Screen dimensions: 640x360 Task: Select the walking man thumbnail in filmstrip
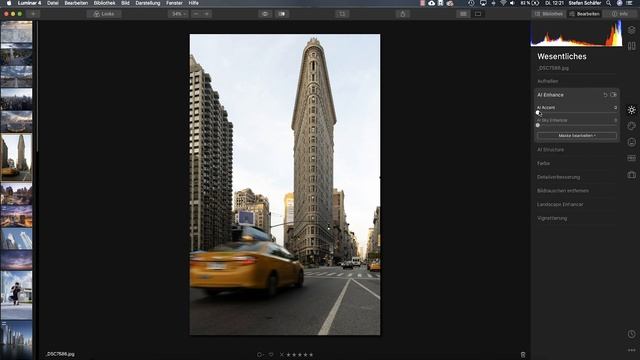[x=16, y=295]
